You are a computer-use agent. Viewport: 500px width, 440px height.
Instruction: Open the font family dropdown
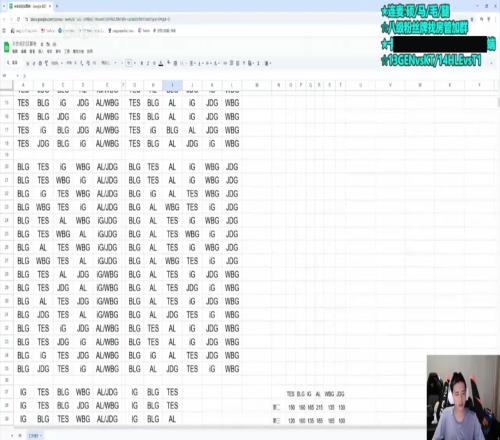click(108, 63)
